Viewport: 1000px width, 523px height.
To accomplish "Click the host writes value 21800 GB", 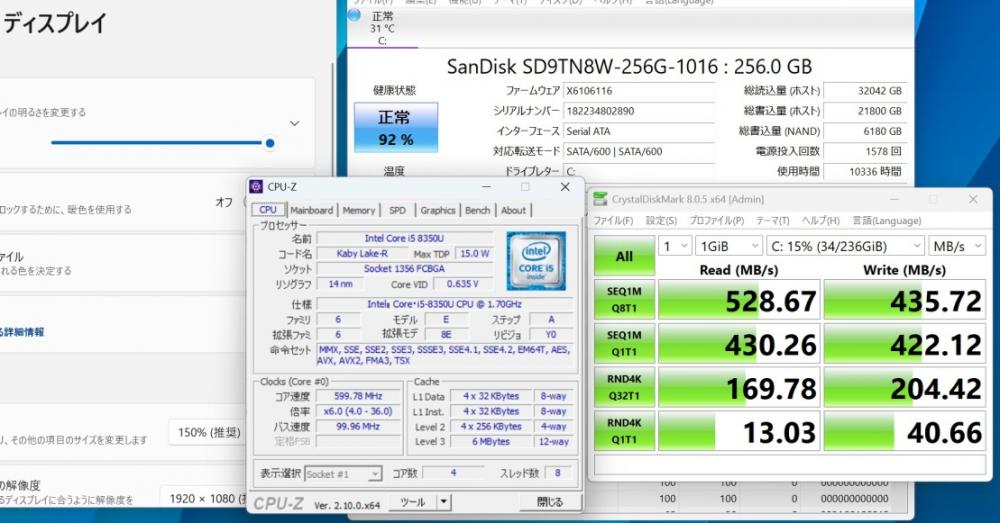I will (865, 111).
